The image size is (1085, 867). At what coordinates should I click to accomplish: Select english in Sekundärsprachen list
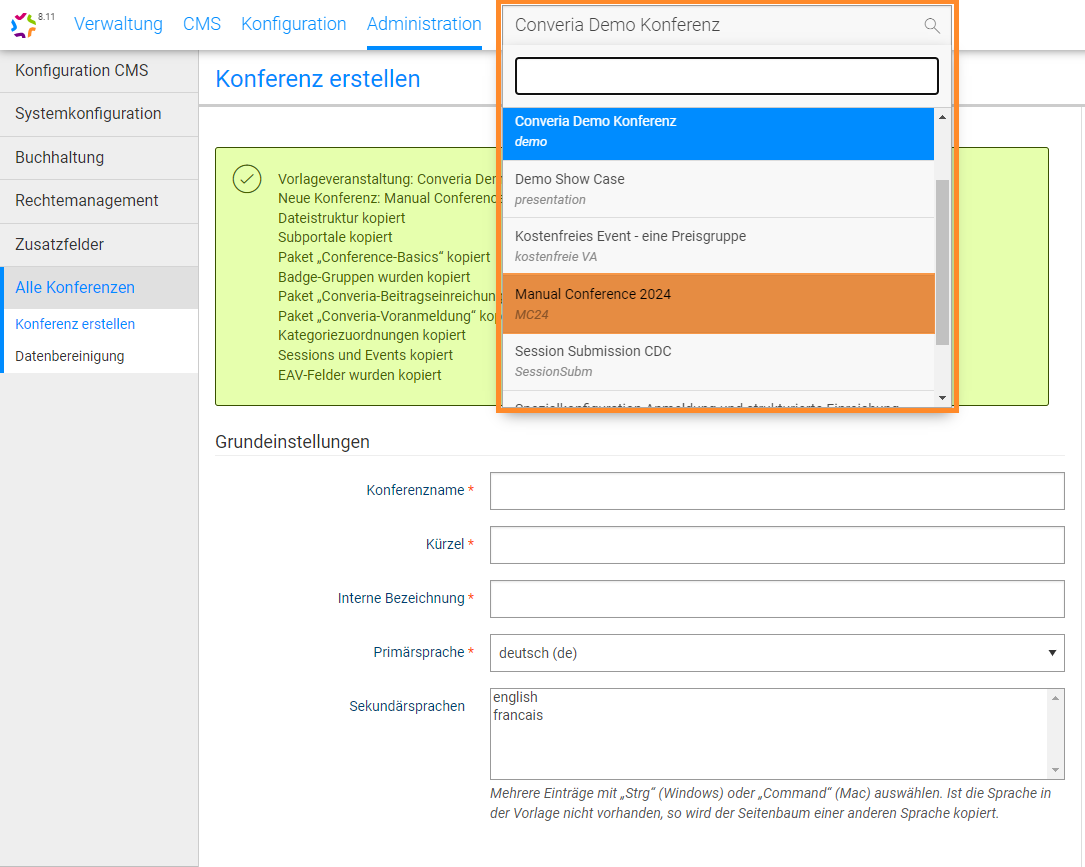tap(516, 697)
